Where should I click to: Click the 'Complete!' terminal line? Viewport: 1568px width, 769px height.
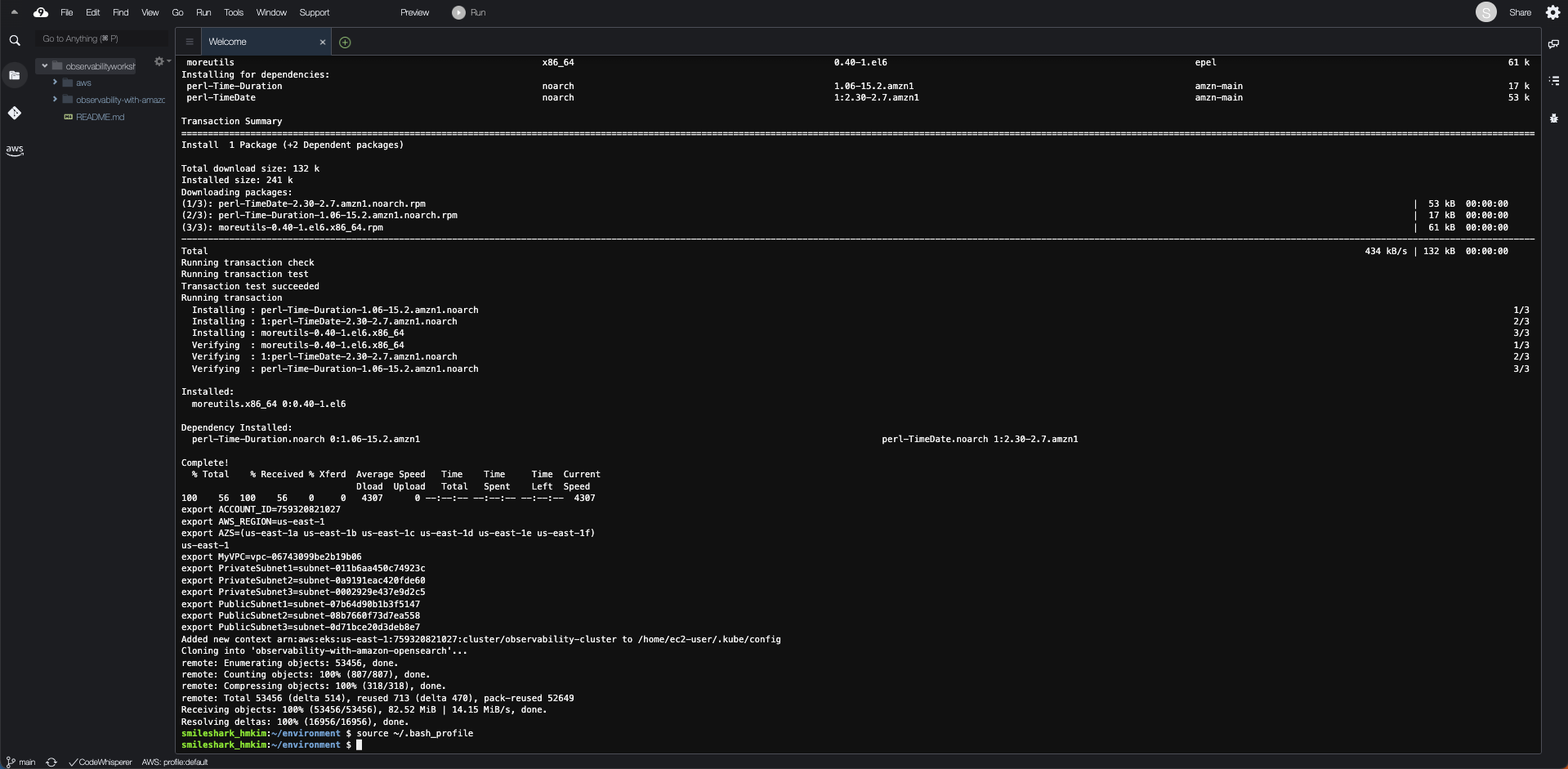click(x=205, y=463)
